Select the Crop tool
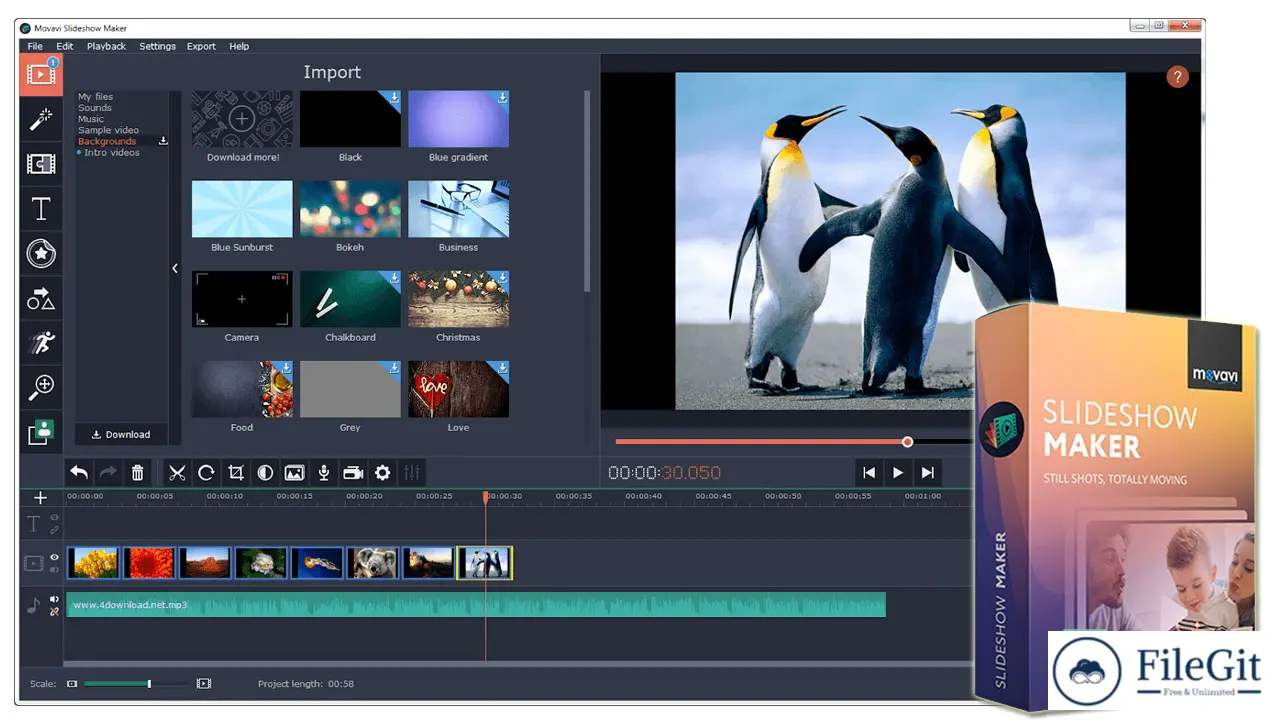Image resolution: width=1280 pixels, height=720 pixels. (x=236, y=473)
